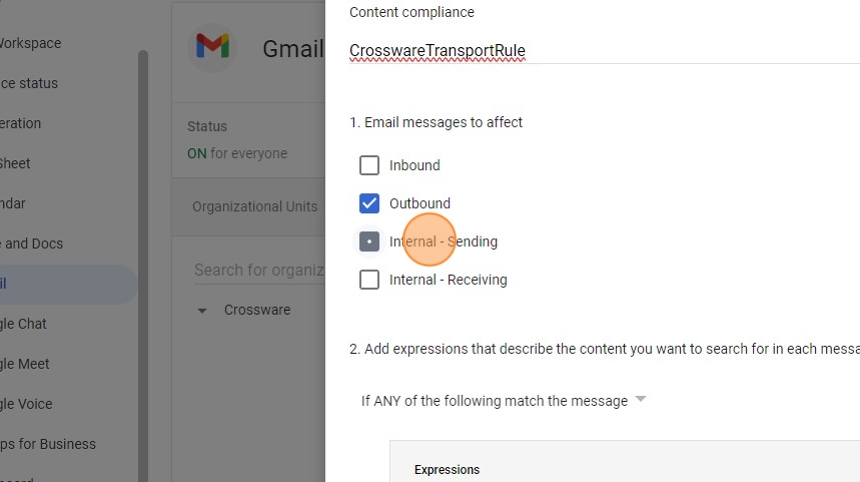Select the Crossware organizational unit
This screenshot has width=860, height=482.
coord(257,310)
